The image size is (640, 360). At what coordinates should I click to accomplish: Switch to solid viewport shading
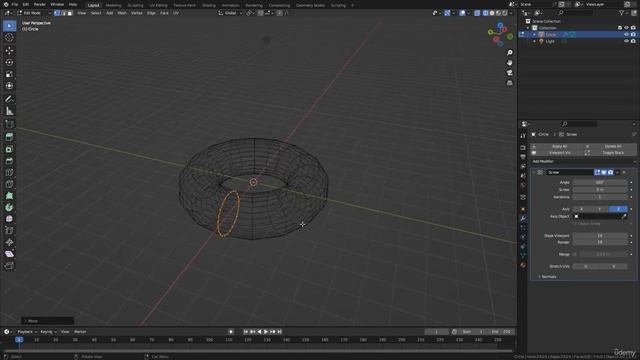(x=492, y=13)
